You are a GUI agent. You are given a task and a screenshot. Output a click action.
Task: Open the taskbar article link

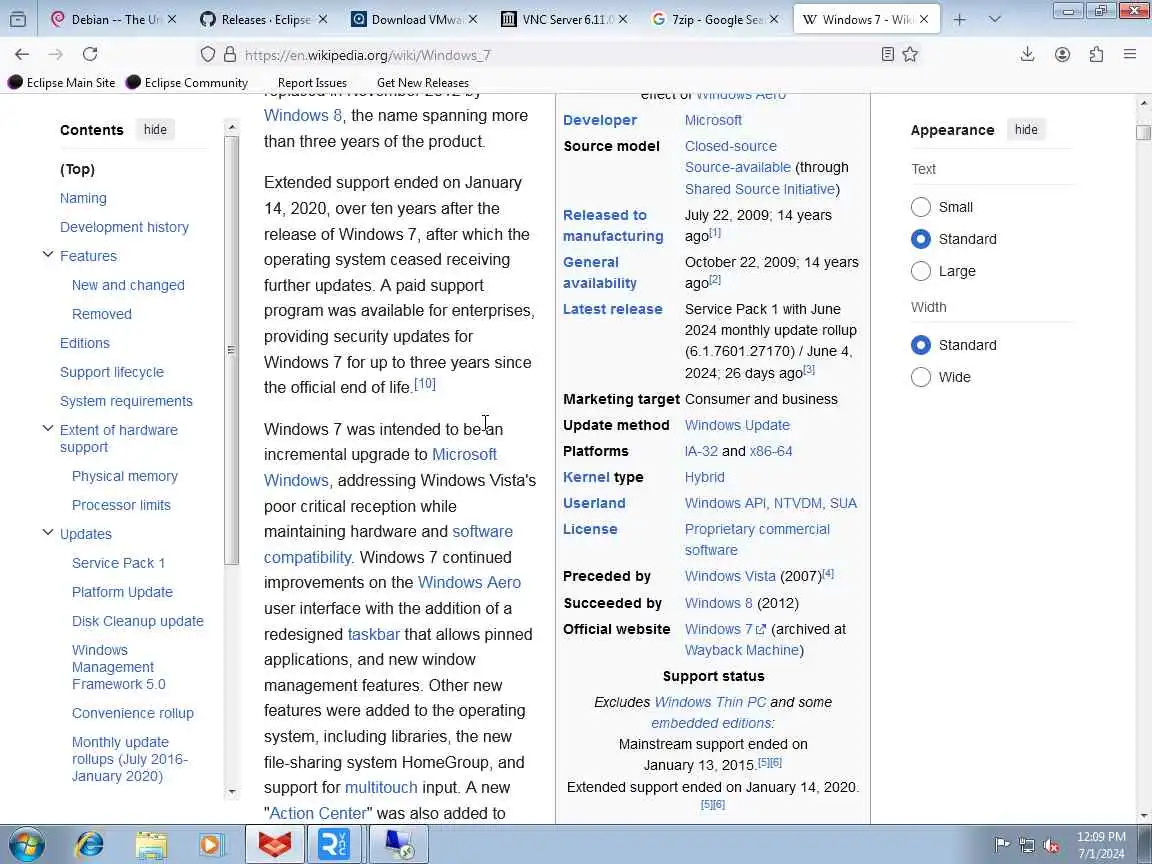[373, 634]
